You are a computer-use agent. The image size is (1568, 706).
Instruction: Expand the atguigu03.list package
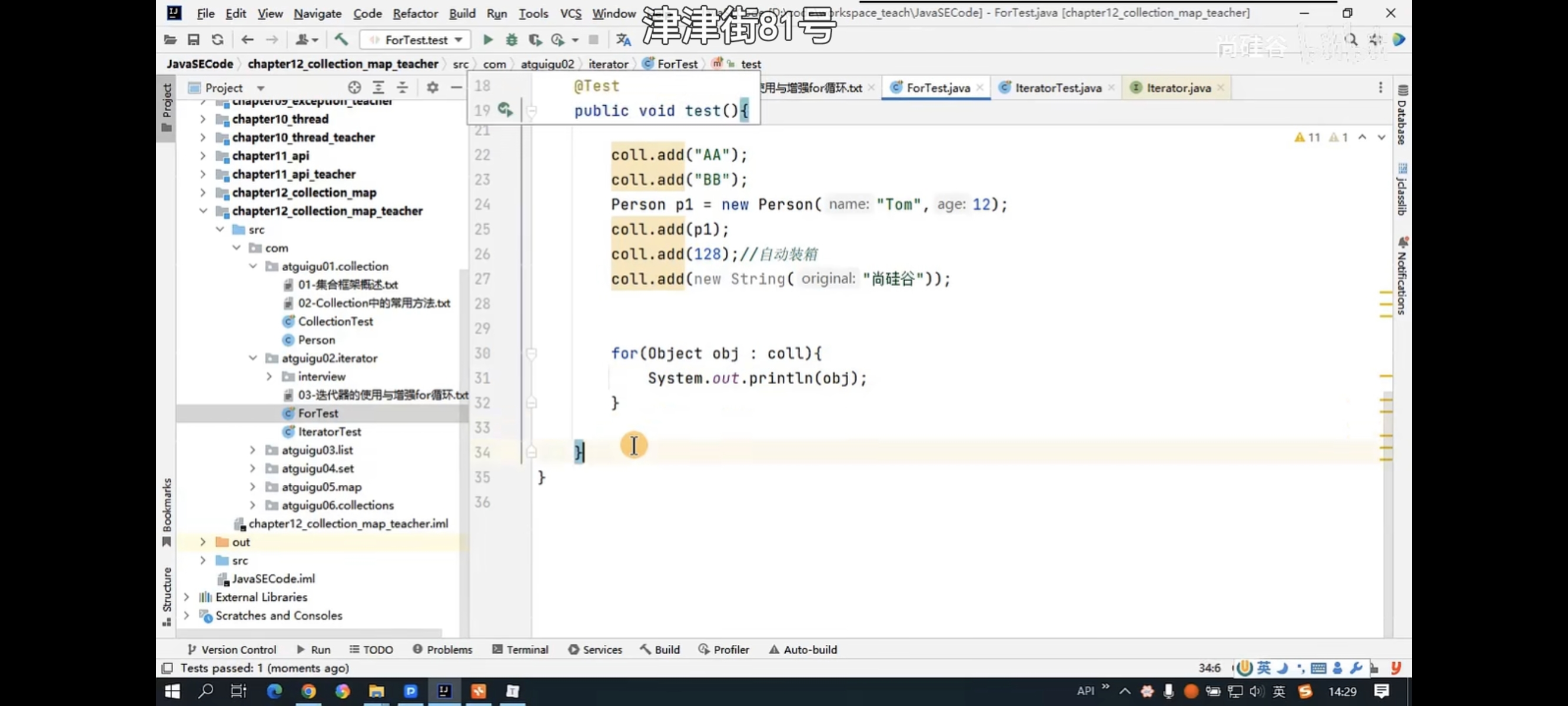click(x=253, y=449)
